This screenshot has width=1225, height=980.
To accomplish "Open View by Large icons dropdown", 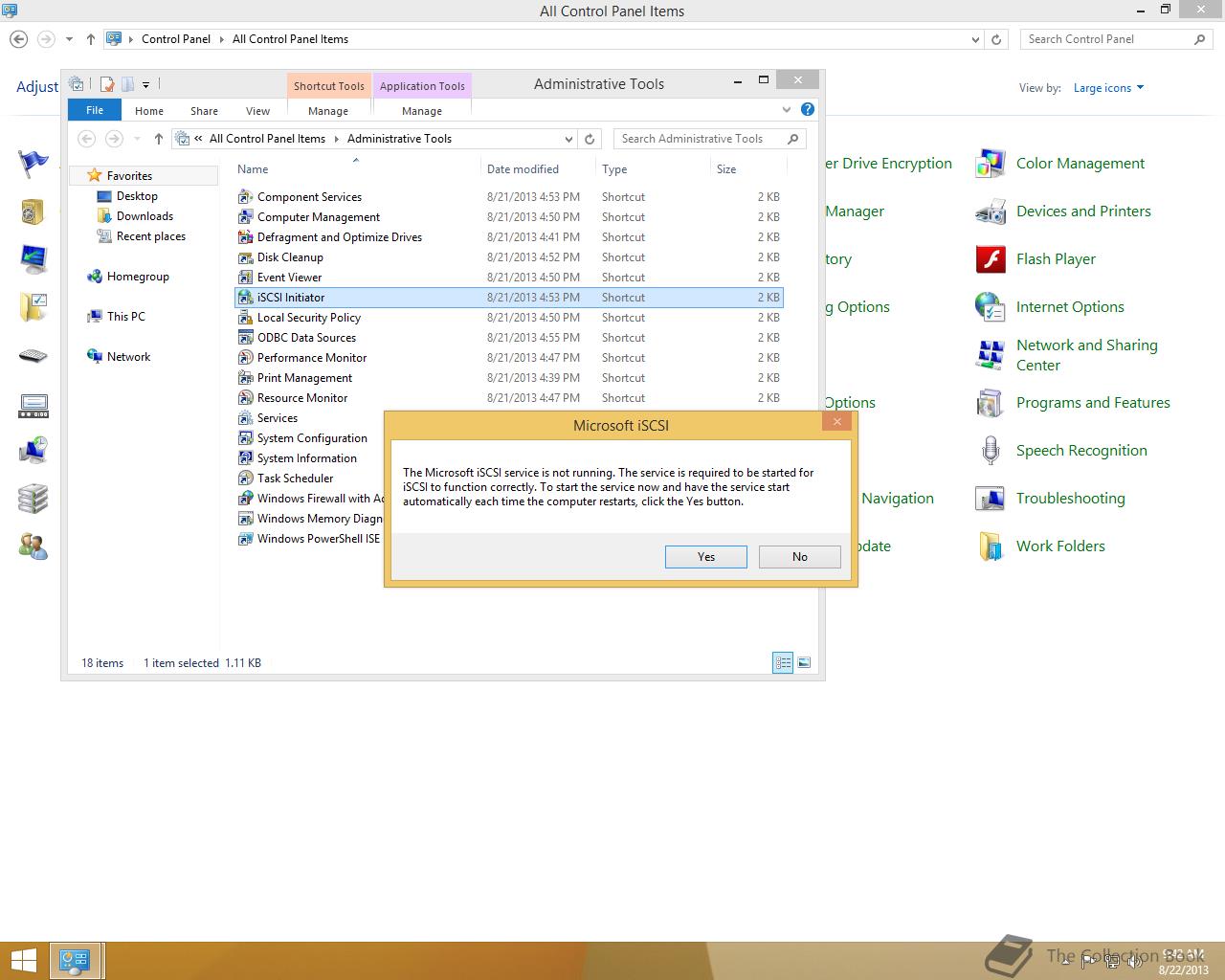I will click(x=1108, y=88).
